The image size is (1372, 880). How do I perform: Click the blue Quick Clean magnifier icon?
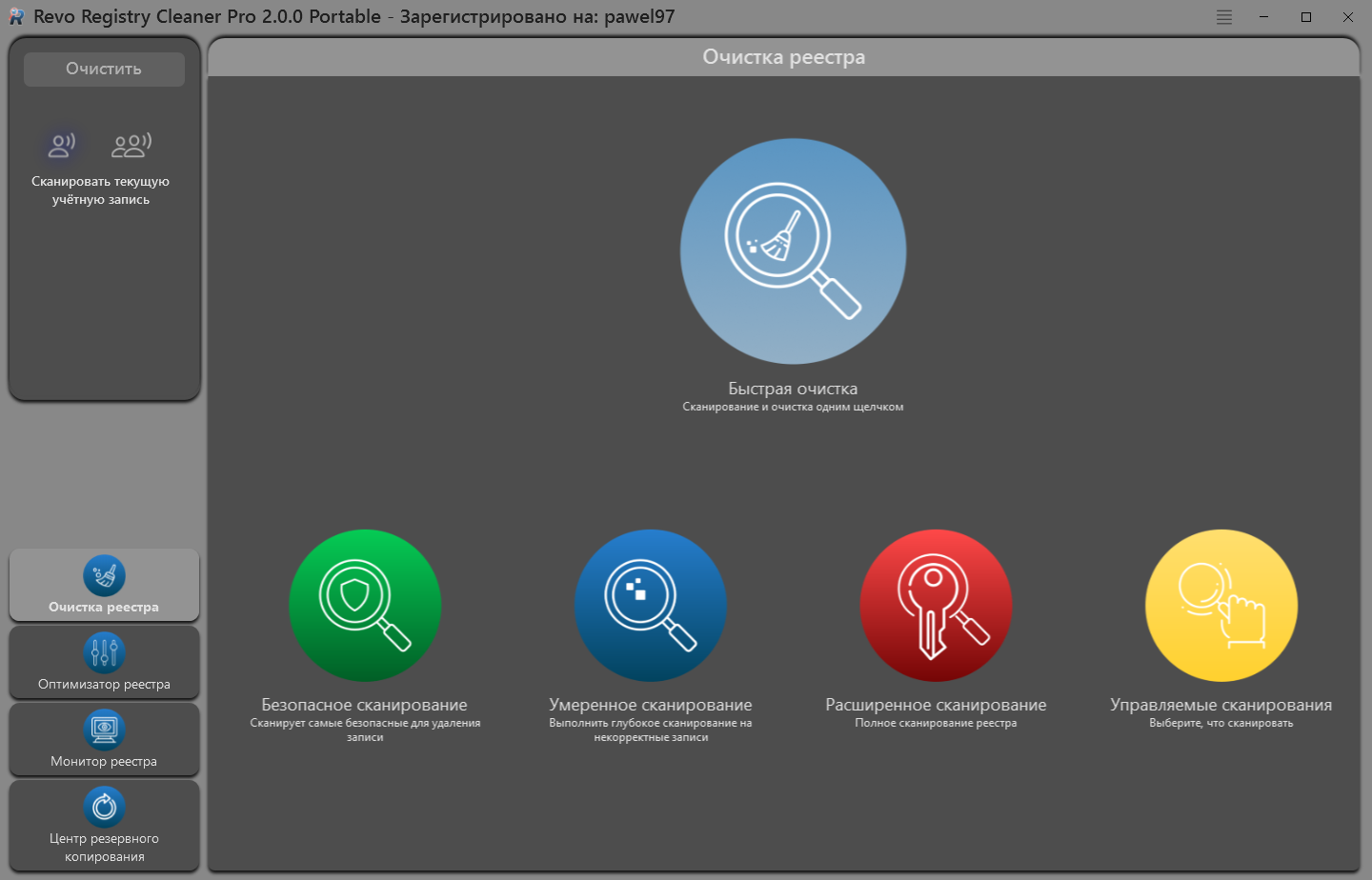point(793,251)
